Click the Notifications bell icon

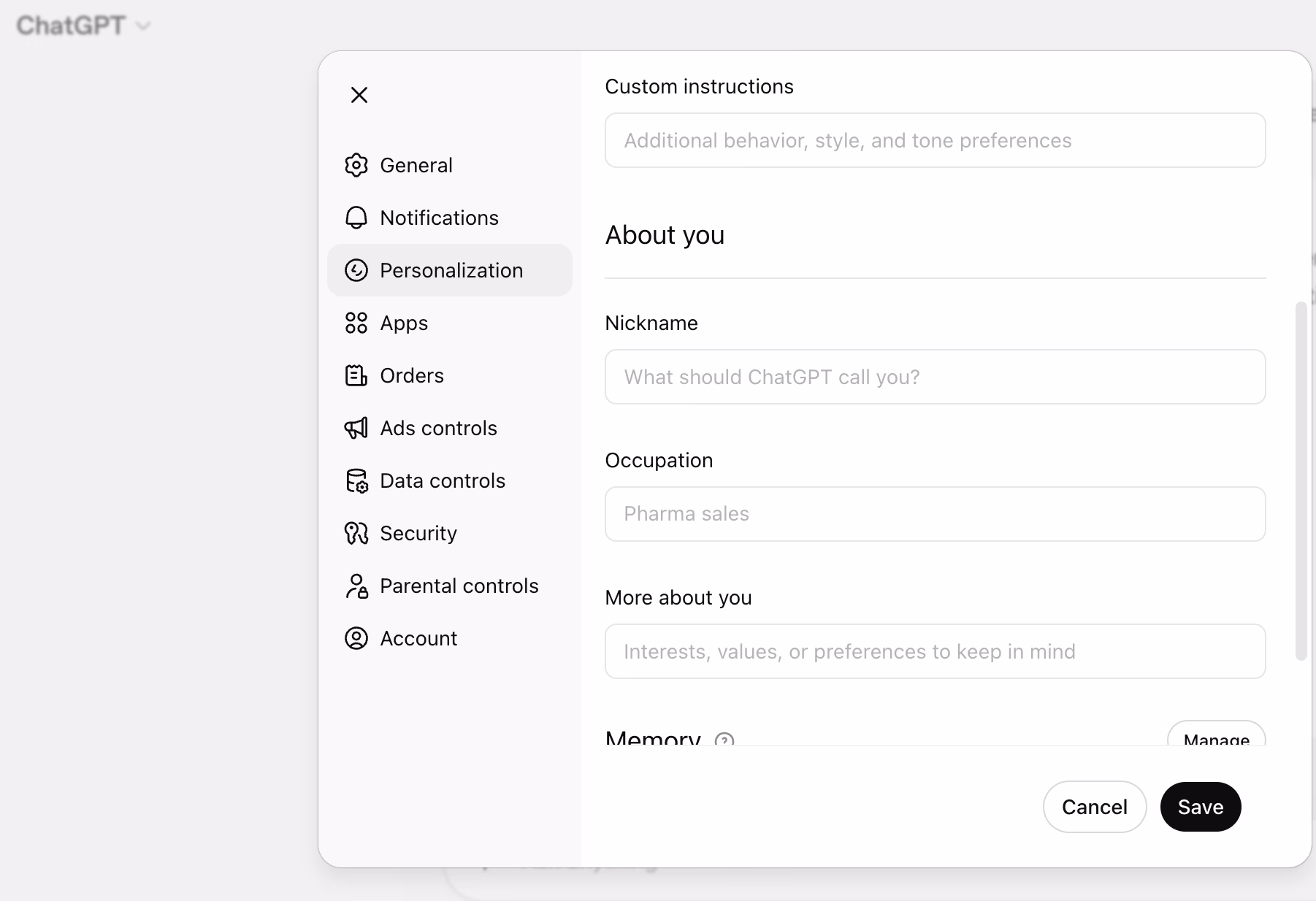(356, 218)
